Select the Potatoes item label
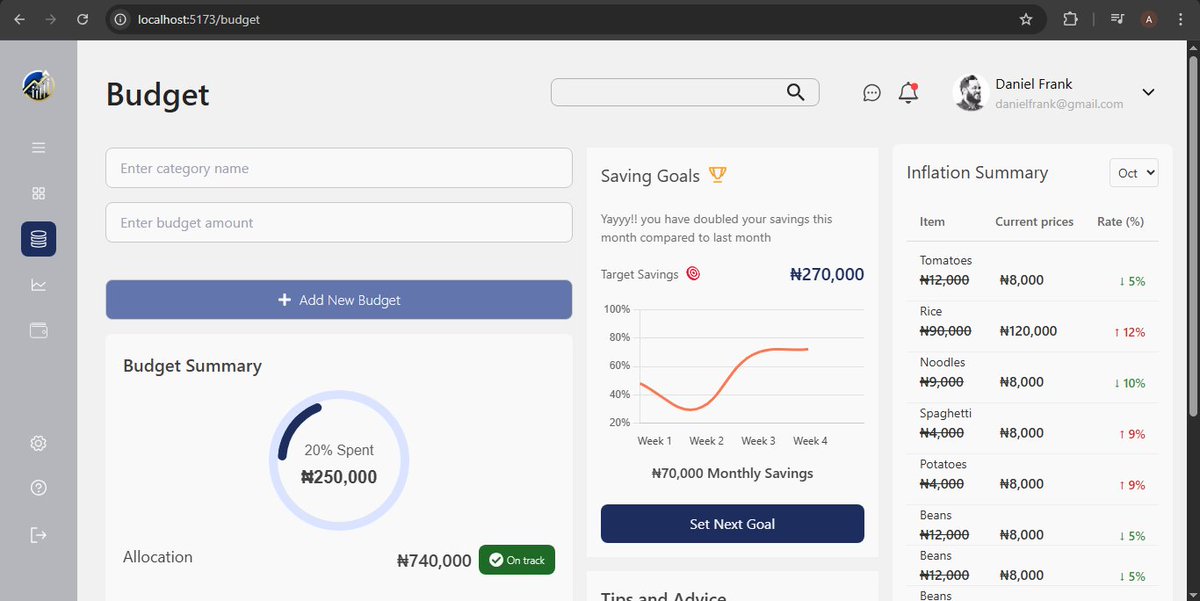Screen dimensions: 1200x601 point(944,464)
